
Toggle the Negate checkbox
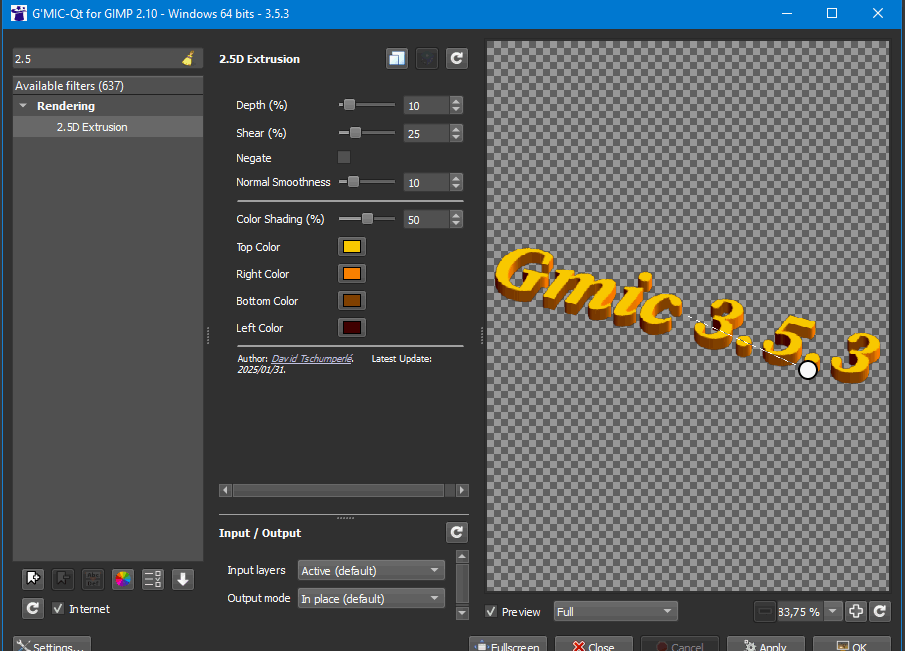(344, 157)
